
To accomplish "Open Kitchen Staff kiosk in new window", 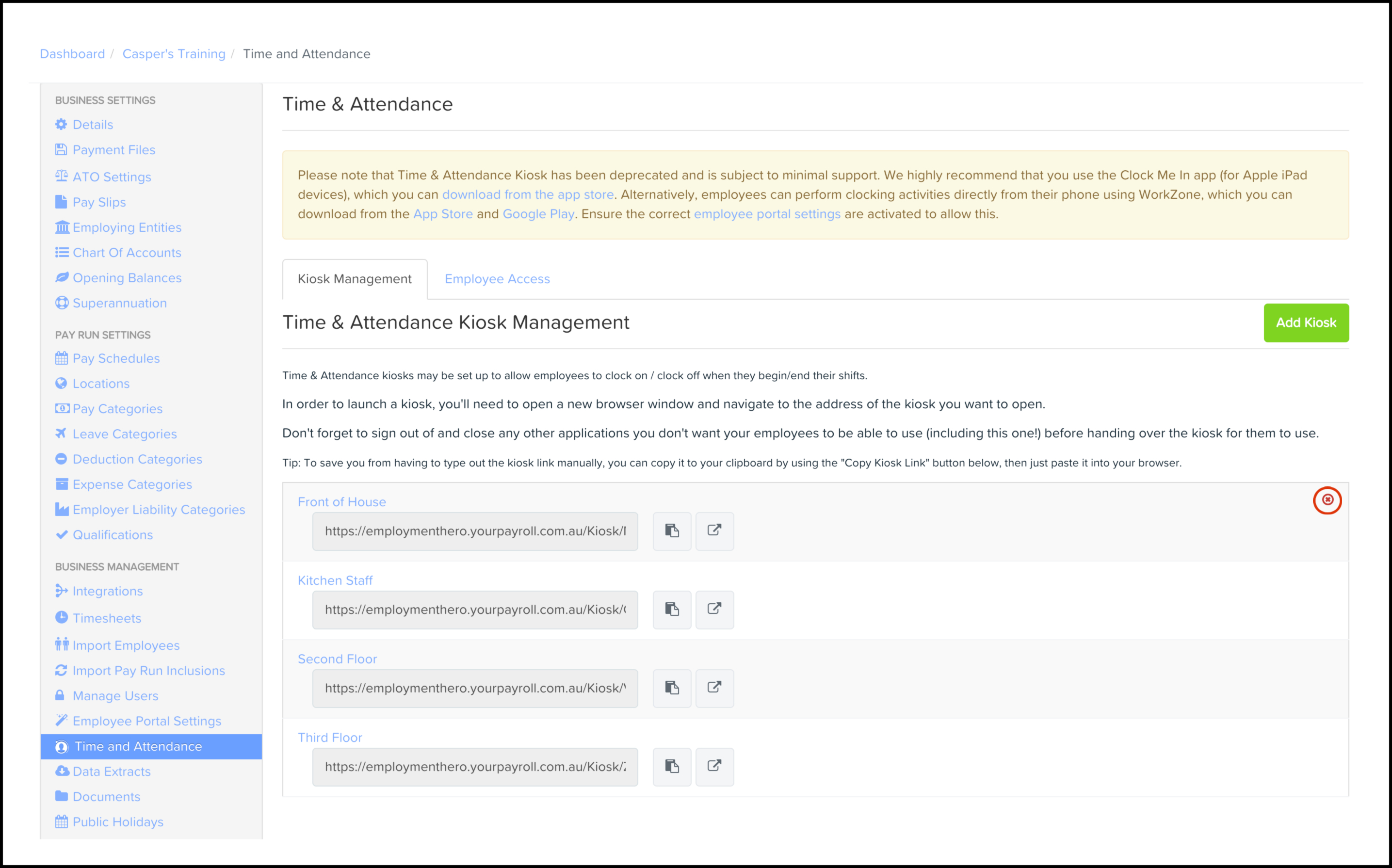I will (714, 610).
